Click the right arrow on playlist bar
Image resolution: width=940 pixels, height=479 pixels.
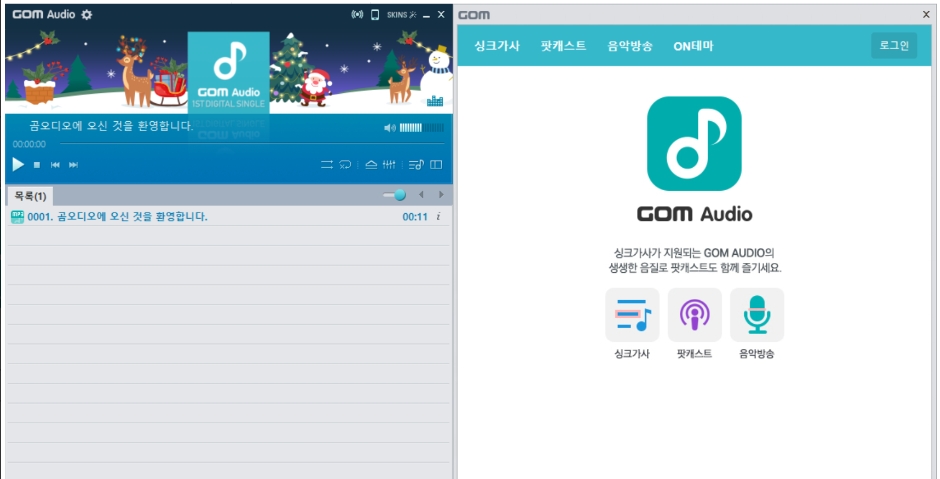[x=441, y=194]
